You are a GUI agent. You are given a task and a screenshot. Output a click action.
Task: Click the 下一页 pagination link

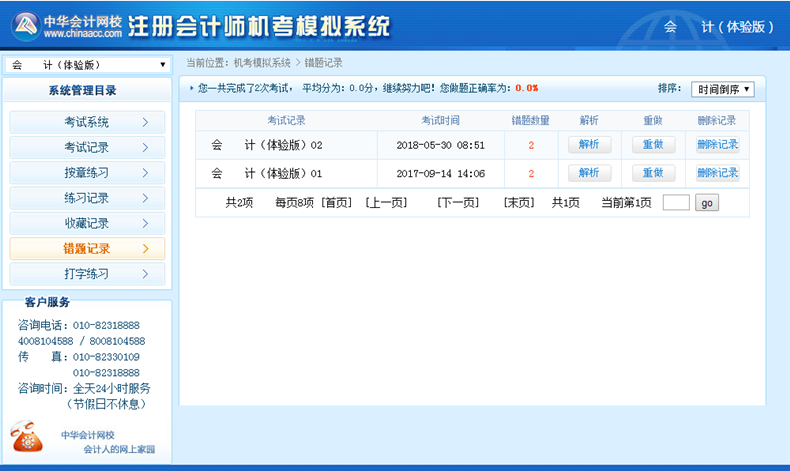coord(458,203)
